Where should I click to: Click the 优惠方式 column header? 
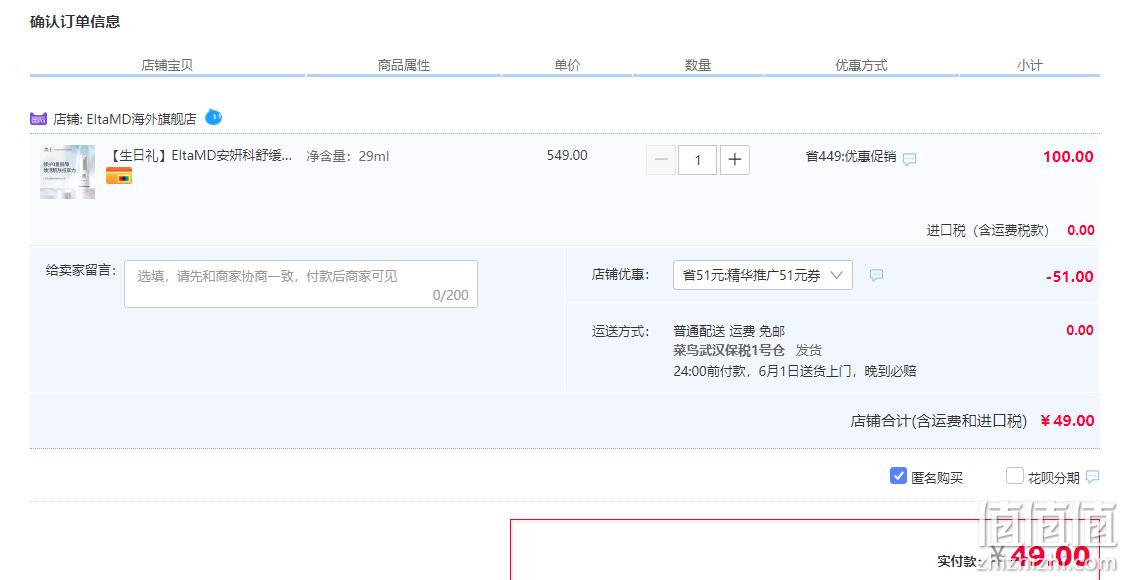coord(861,65)
